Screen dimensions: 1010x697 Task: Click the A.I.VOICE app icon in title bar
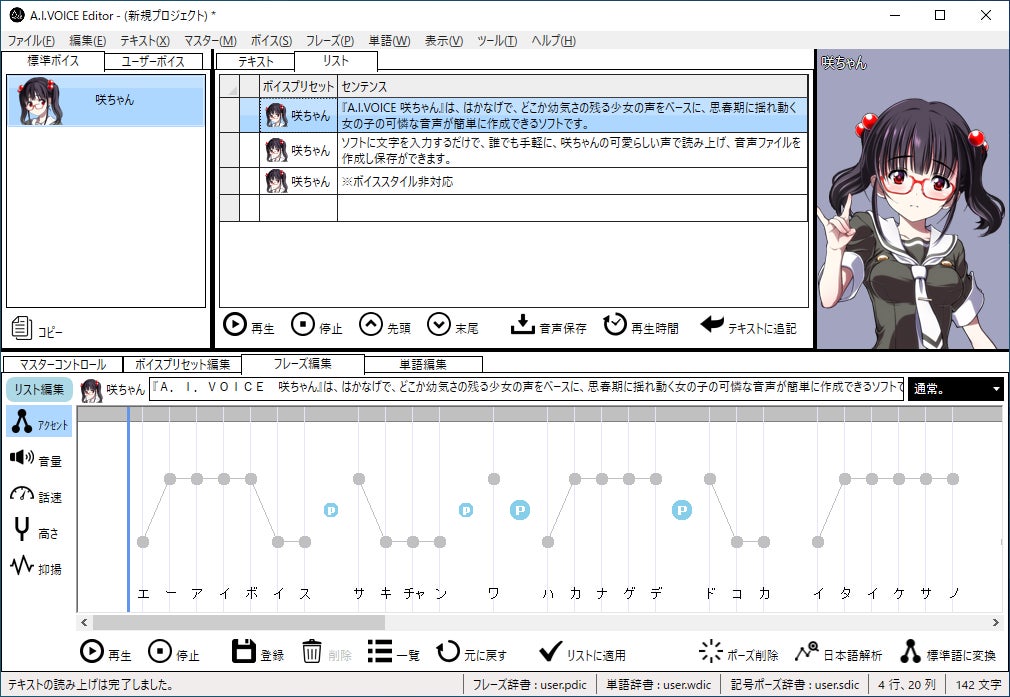[16, 15]
